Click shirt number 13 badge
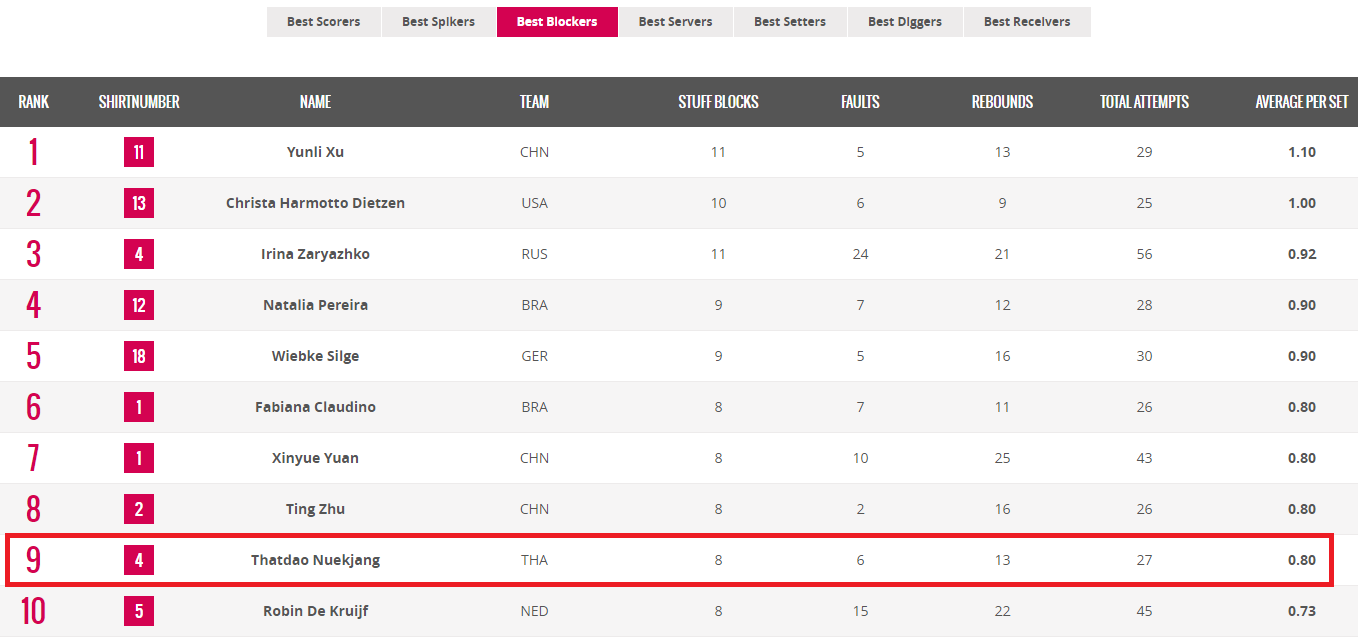The image size is (1358, 637). tap(139, 203)
